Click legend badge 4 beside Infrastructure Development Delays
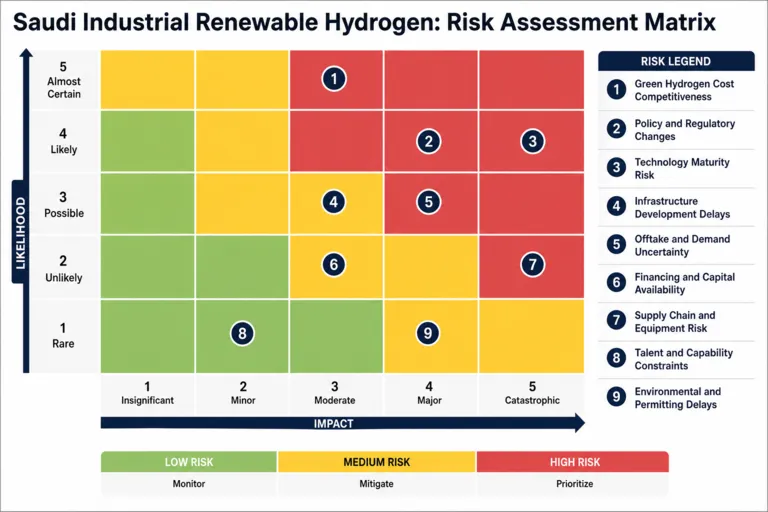The height and width of the screenshot is (512, 768). 616,206
